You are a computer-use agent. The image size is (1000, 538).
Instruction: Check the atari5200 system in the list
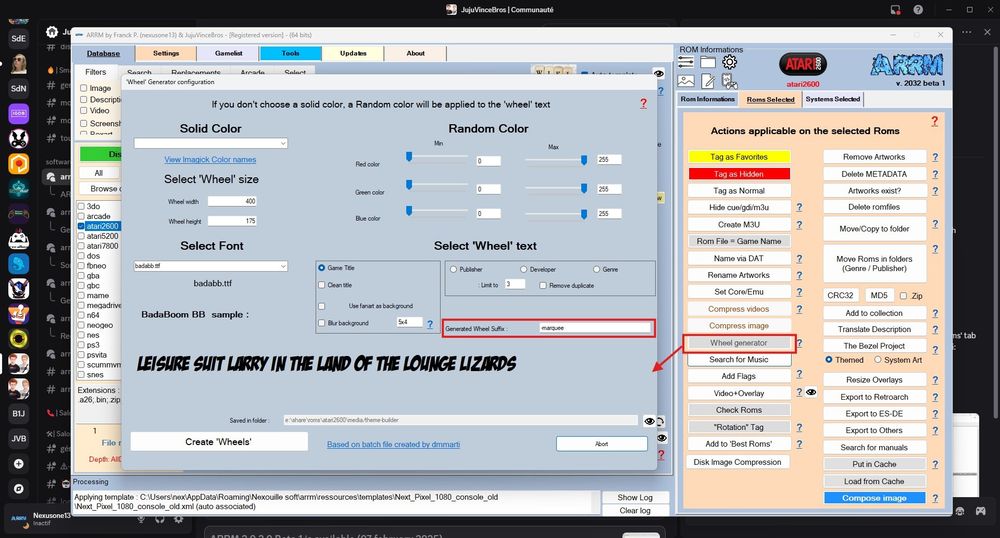81,236
